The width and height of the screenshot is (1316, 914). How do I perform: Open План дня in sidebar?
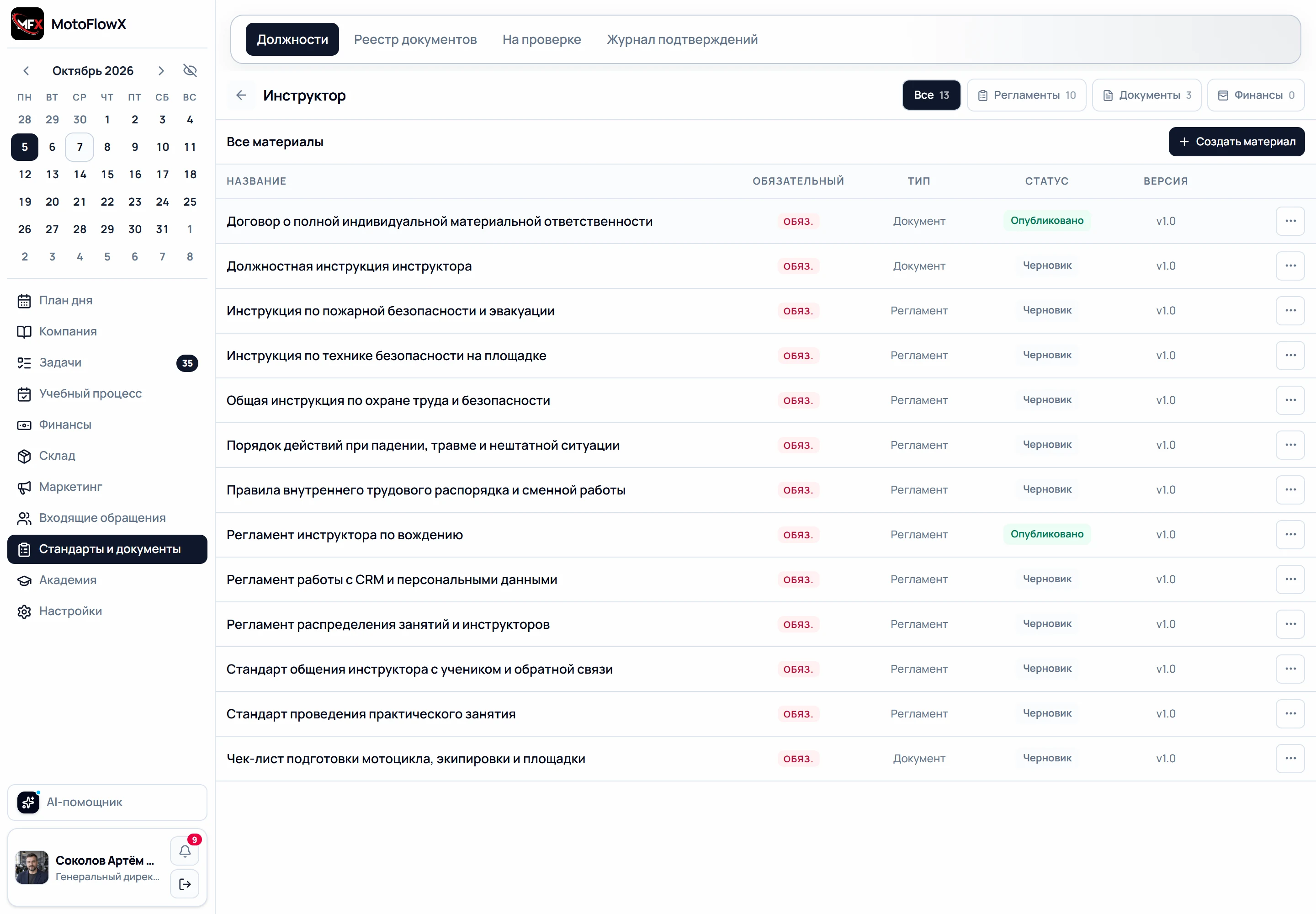point(107,301)
